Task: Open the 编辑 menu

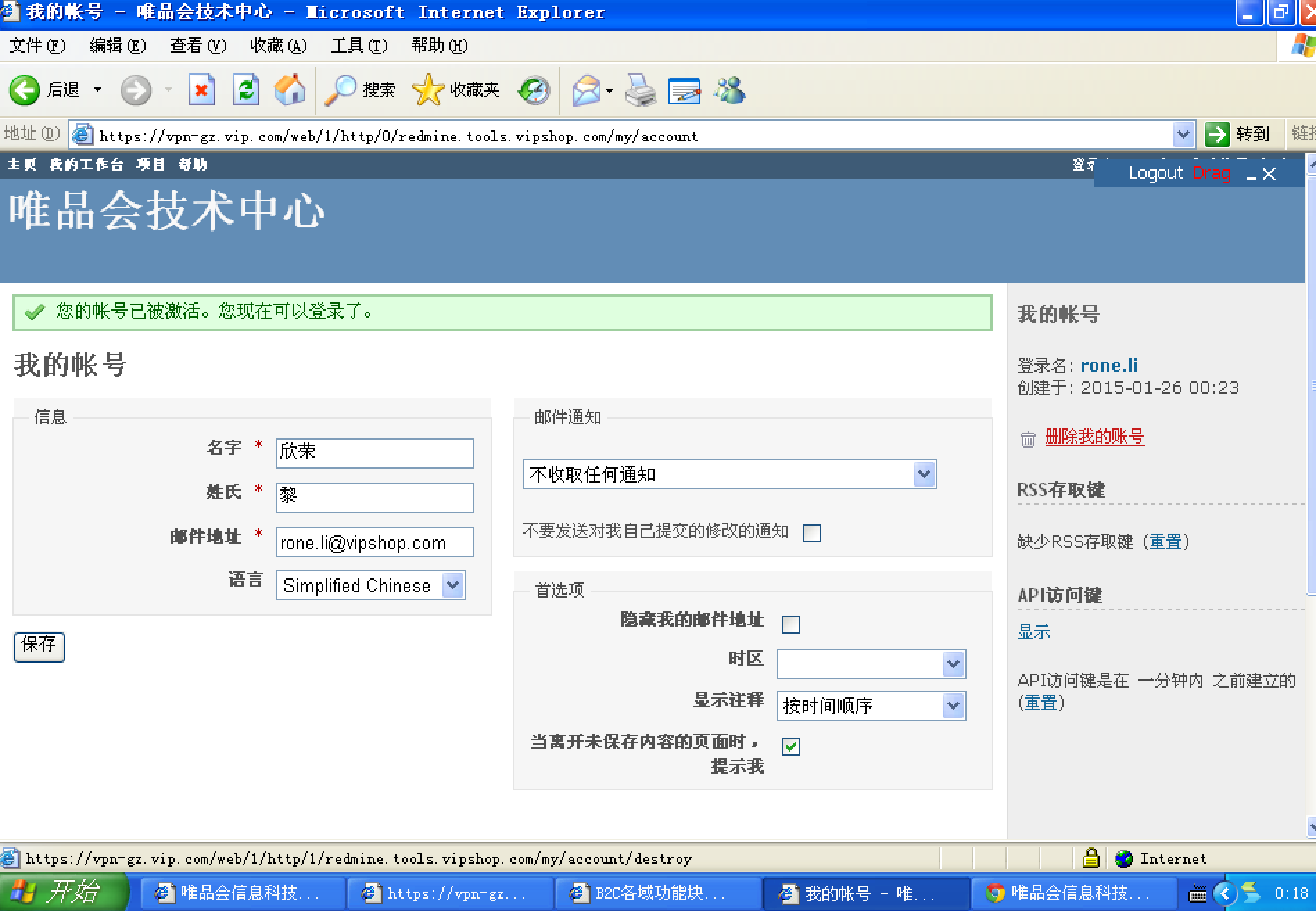Action: [117, 46]
